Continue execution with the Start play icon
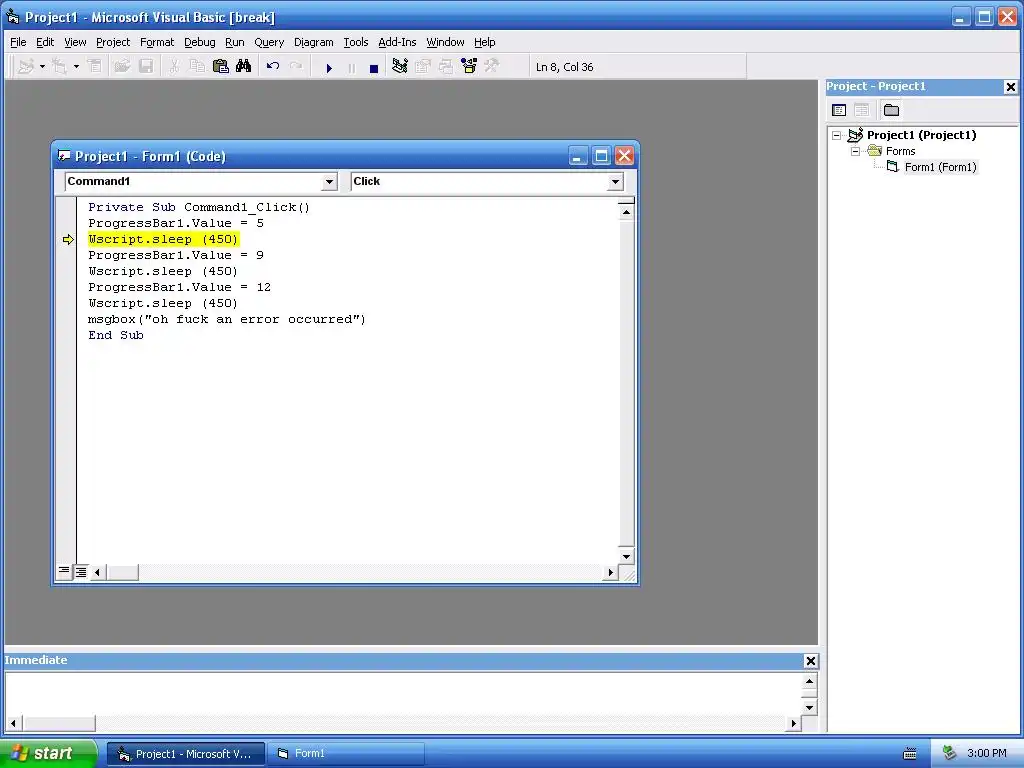This screenshot has height=768, width=1024. tap(328, 67)
